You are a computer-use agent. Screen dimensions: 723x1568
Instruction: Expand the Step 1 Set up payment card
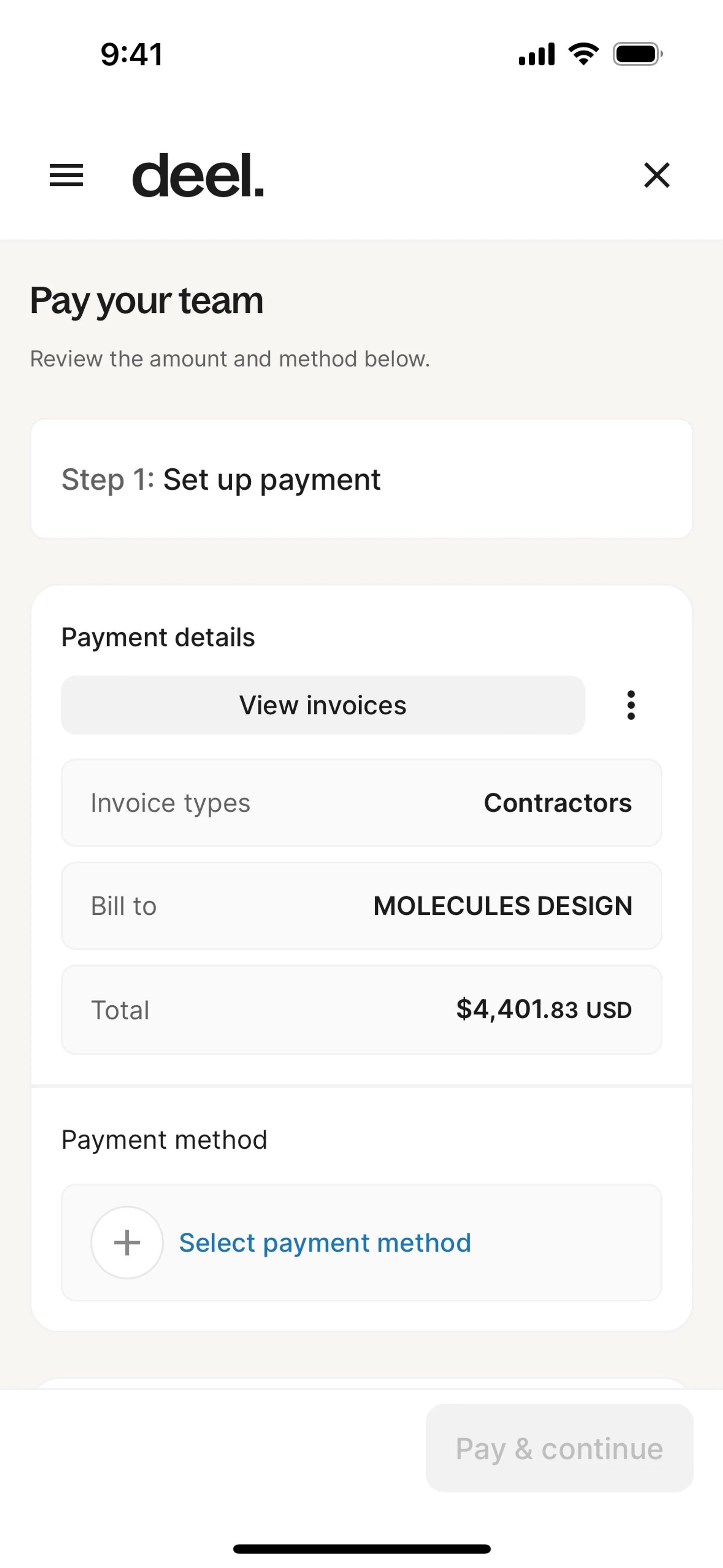coord(361,479)
